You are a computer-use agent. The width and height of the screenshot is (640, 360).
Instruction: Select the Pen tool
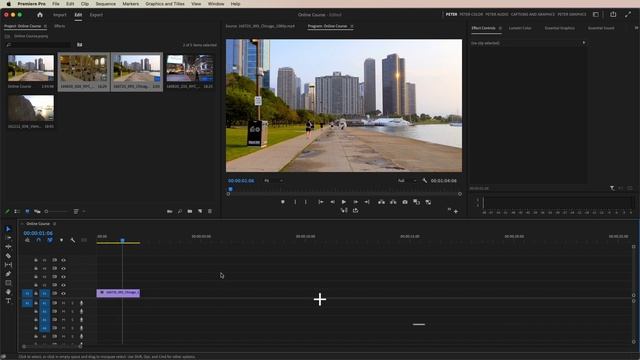click(x=8, y=274)
